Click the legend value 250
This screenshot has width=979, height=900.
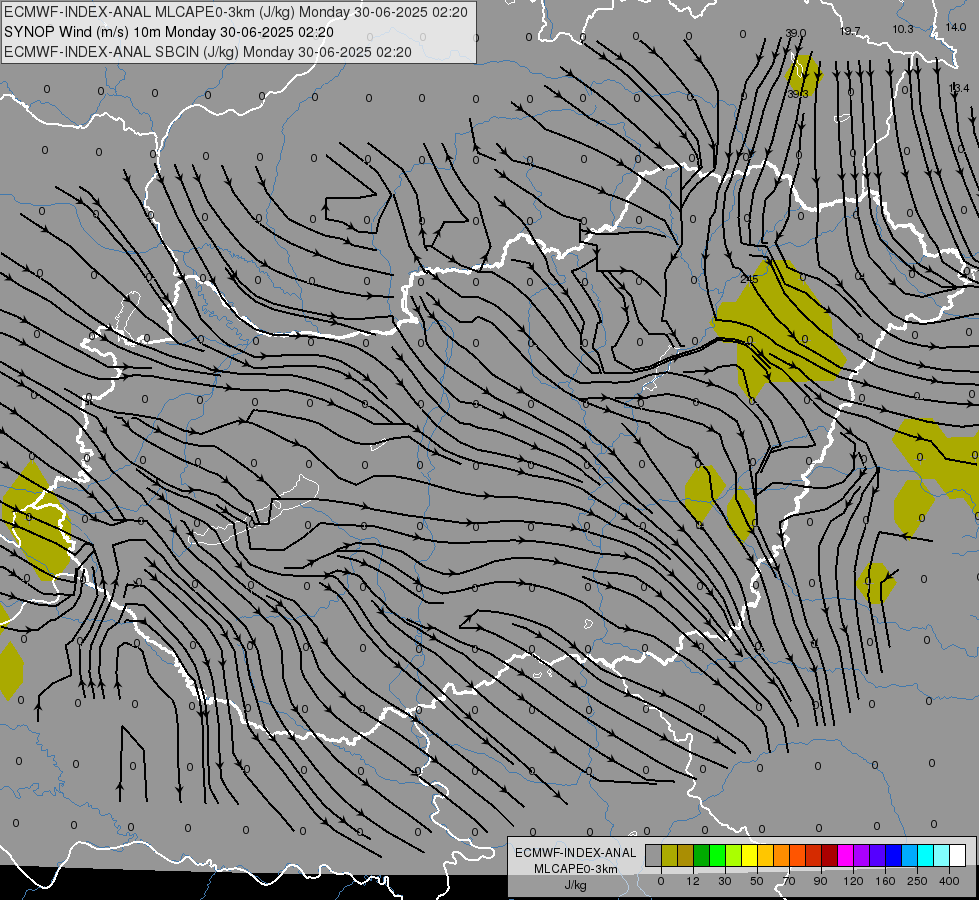point(917,881)
